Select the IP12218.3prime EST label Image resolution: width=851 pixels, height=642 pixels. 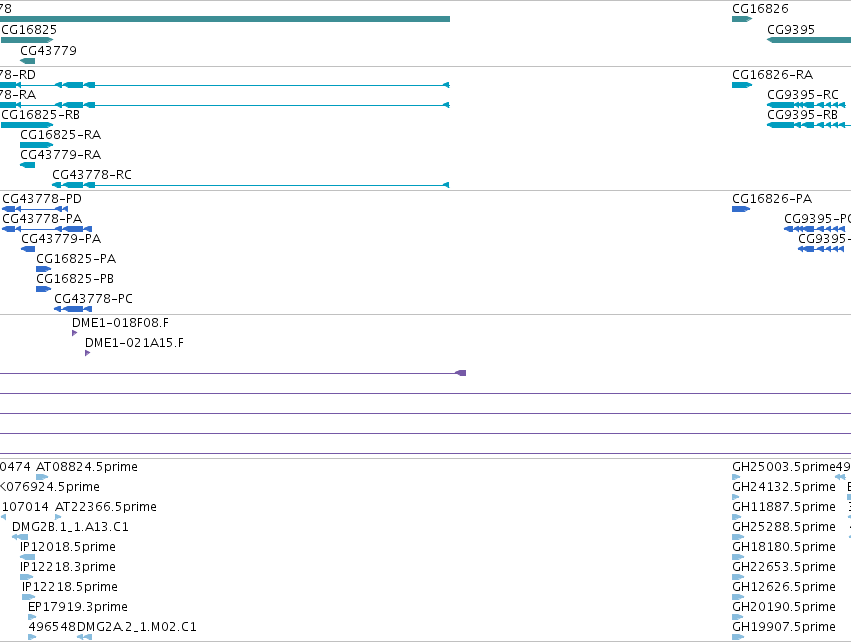pos(68,567)
